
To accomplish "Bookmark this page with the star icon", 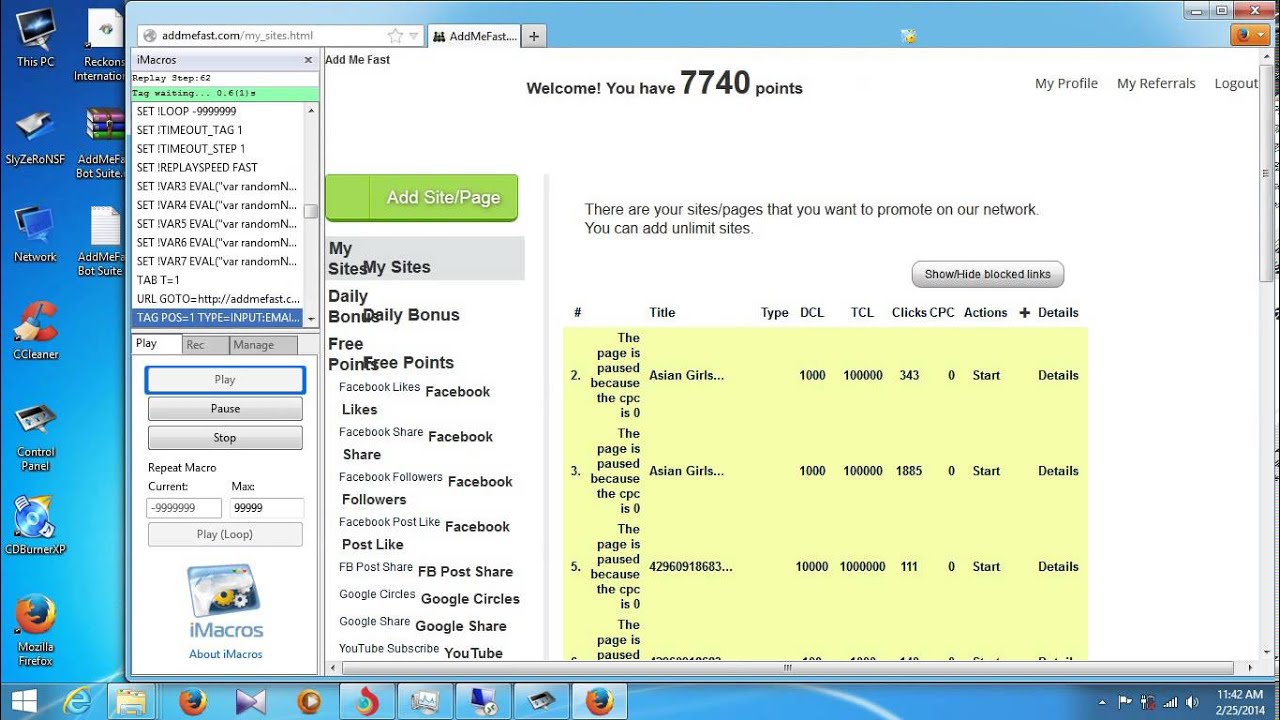I will [x=396, y=35].
